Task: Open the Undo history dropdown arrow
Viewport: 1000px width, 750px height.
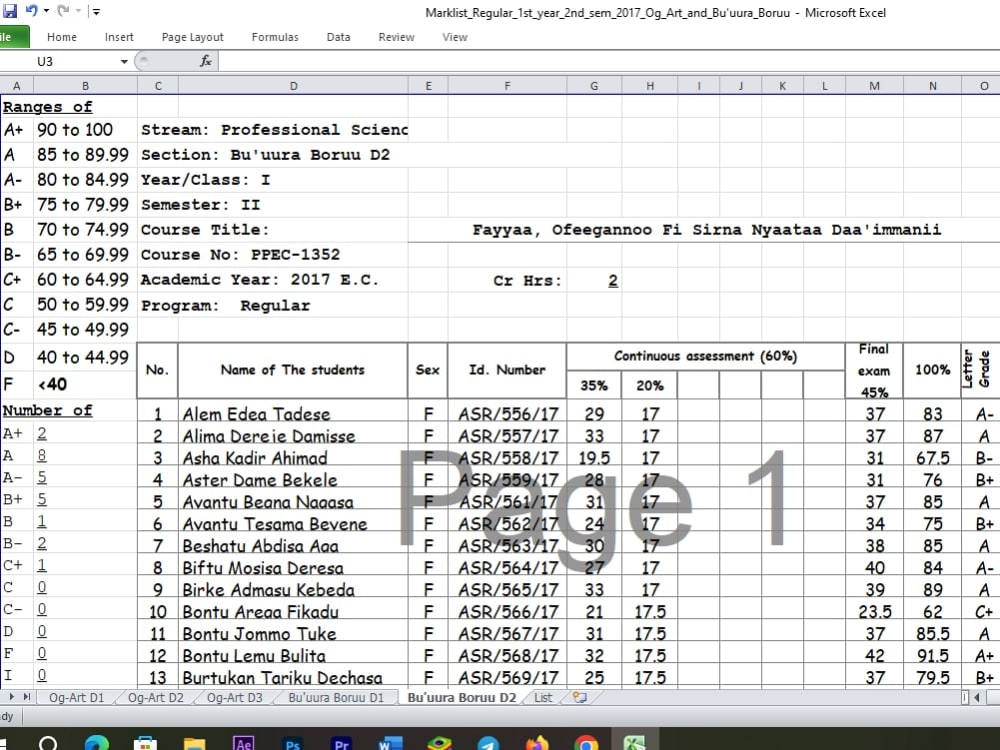Action: click(46, 11)
